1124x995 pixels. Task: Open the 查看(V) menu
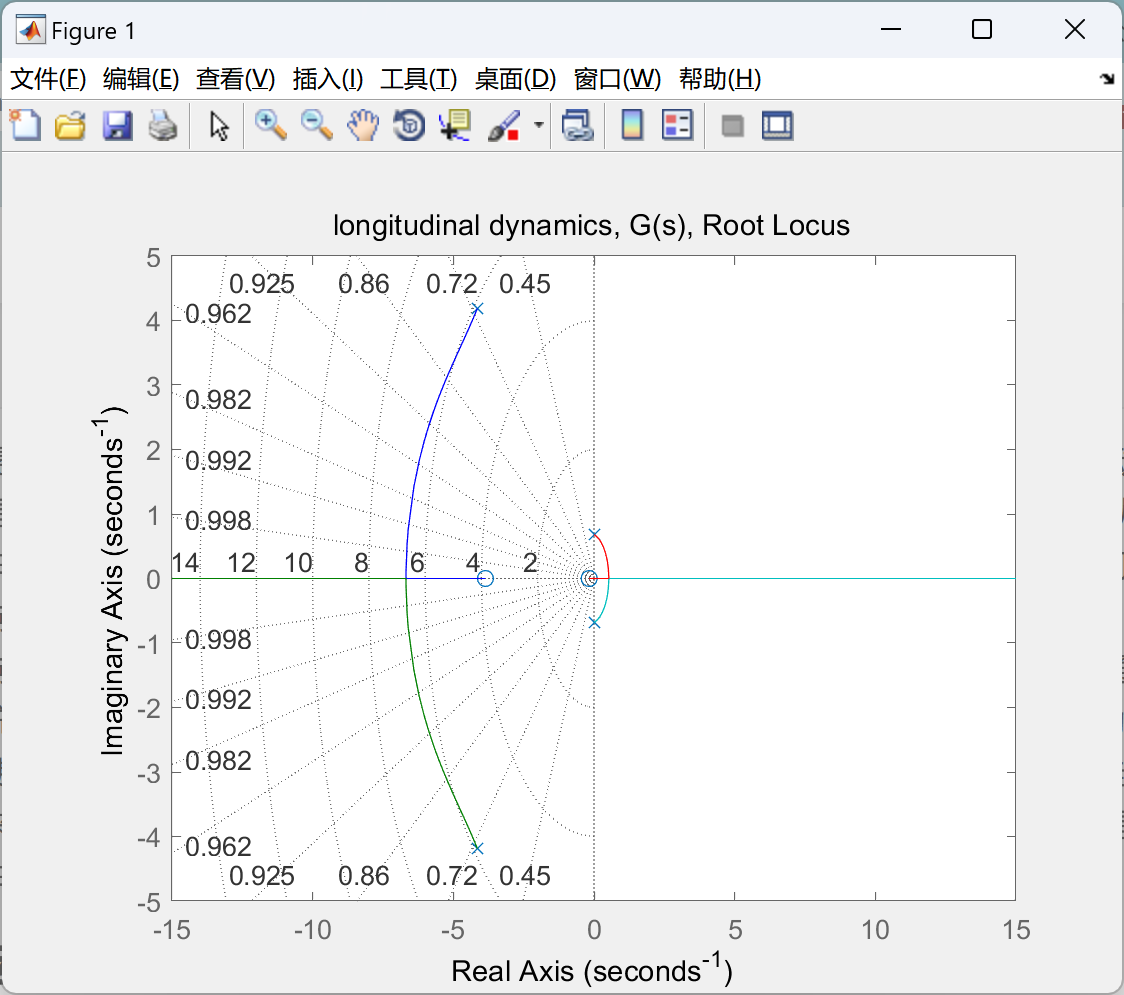tap(236, 79)
